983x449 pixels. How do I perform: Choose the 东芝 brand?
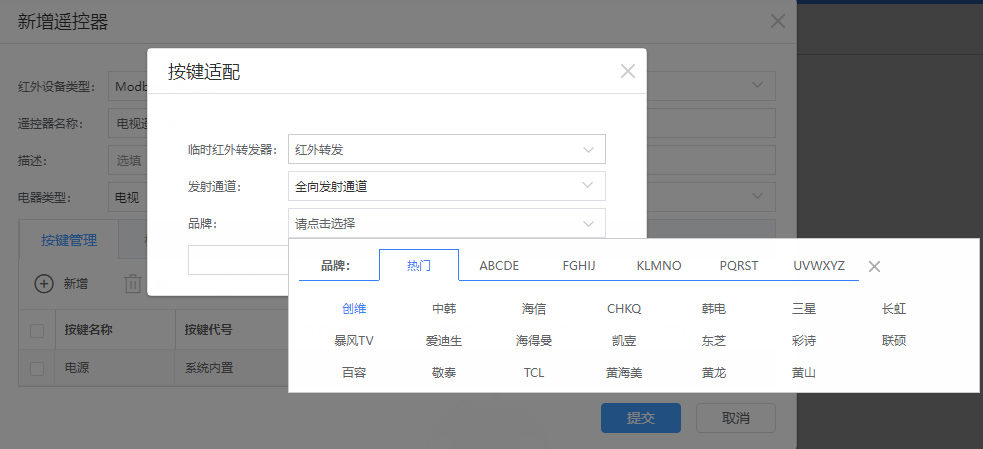pos(714,341)
